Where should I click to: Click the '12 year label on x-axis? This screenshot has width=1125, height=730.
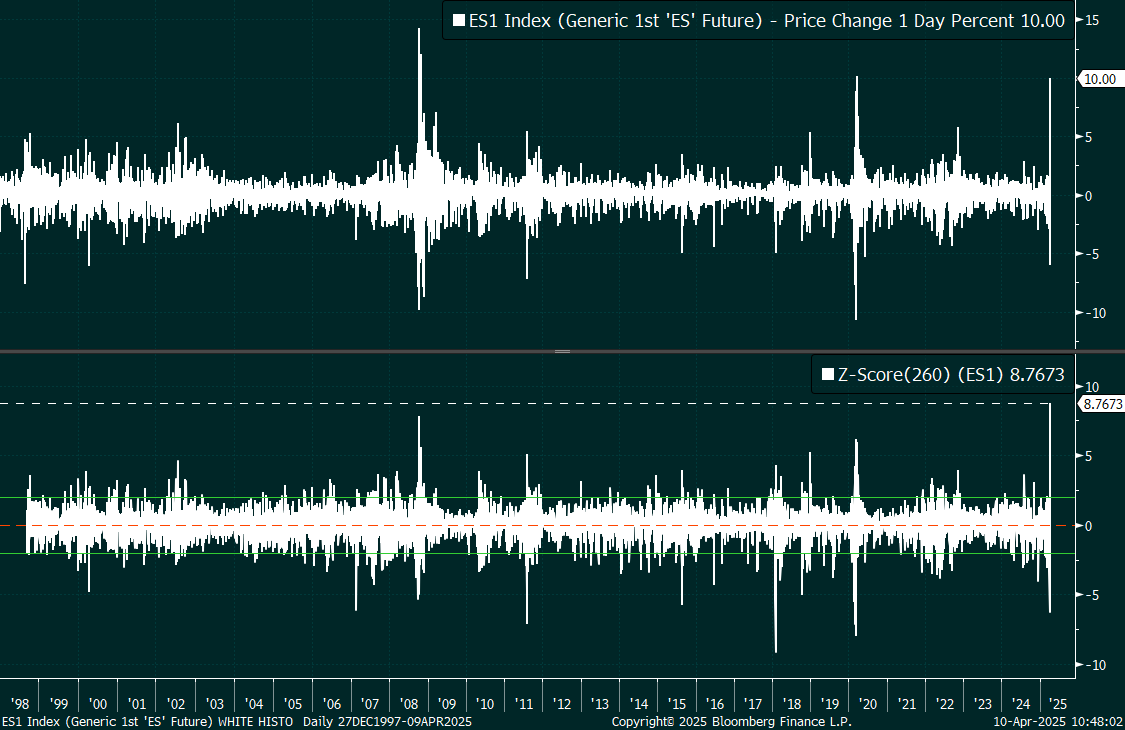coord(562,704)
